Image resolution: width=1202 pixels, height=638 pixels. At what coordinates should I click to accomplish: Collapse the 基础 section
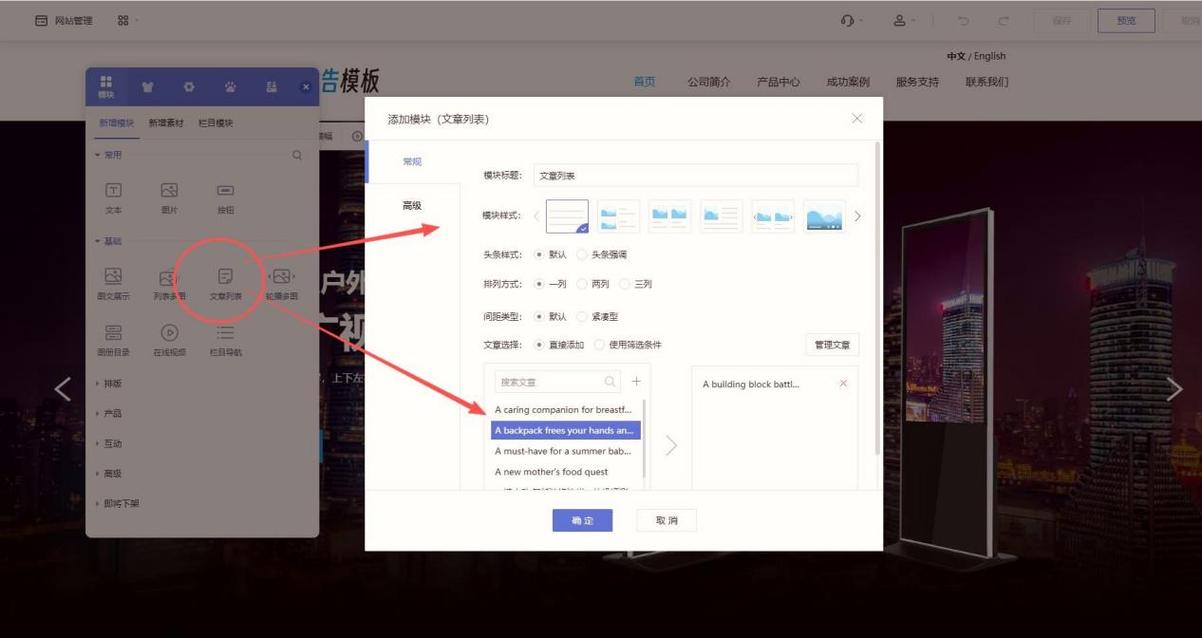coord(108,241)
